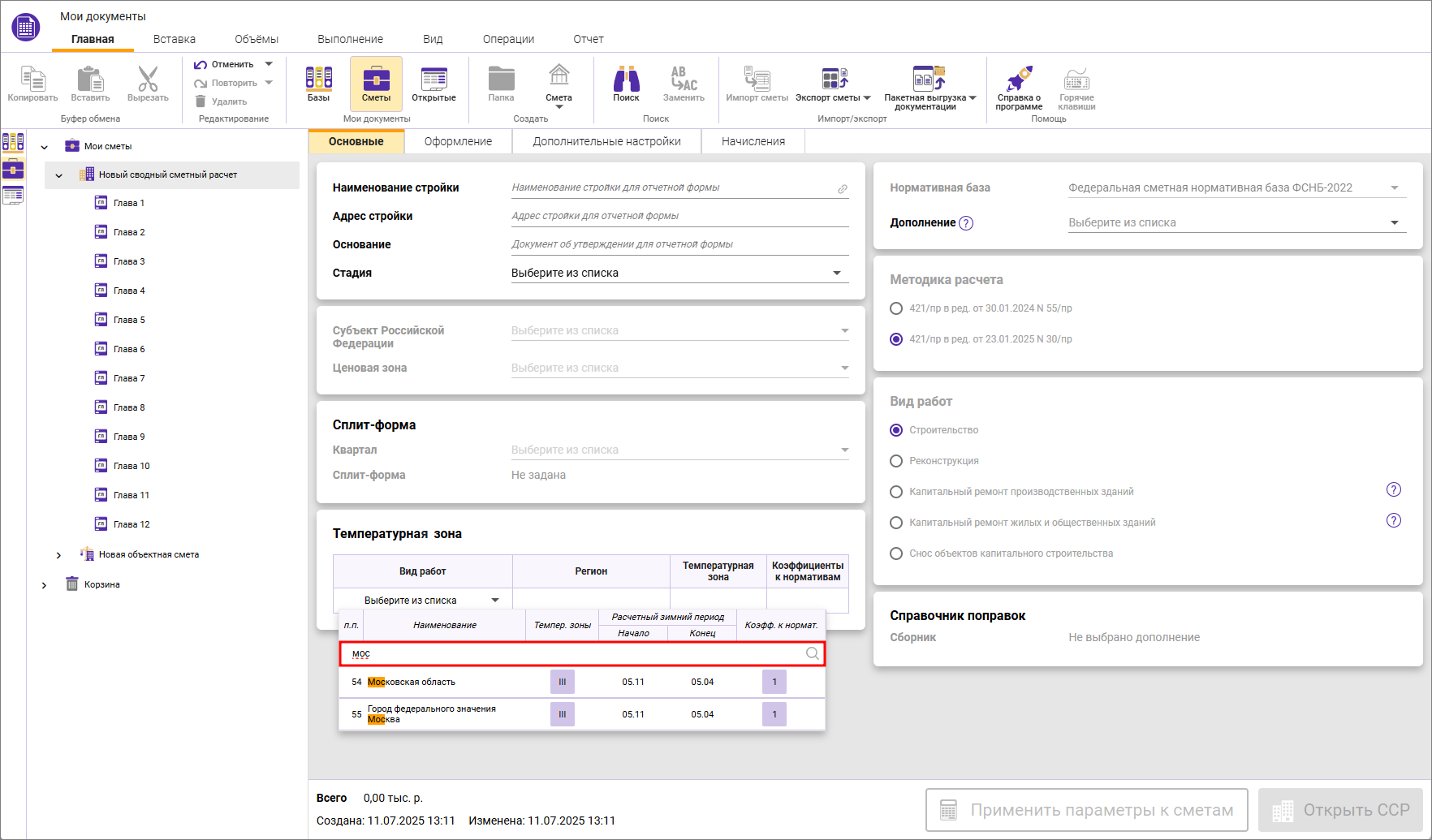Click help icon next to Дополнение
Screen dimensions: 1432x840
[966, 223]
